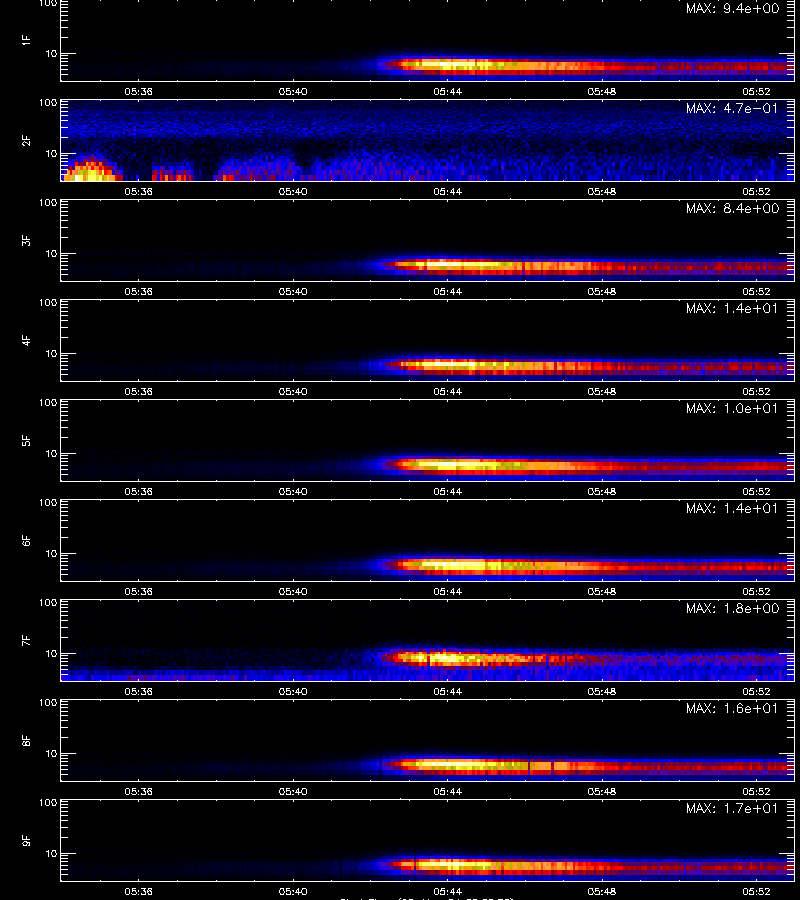Click the 05:40 time label below panel 7F
Image resolution: width=800 pixels, height=900 pixels.
coord(293,691)
